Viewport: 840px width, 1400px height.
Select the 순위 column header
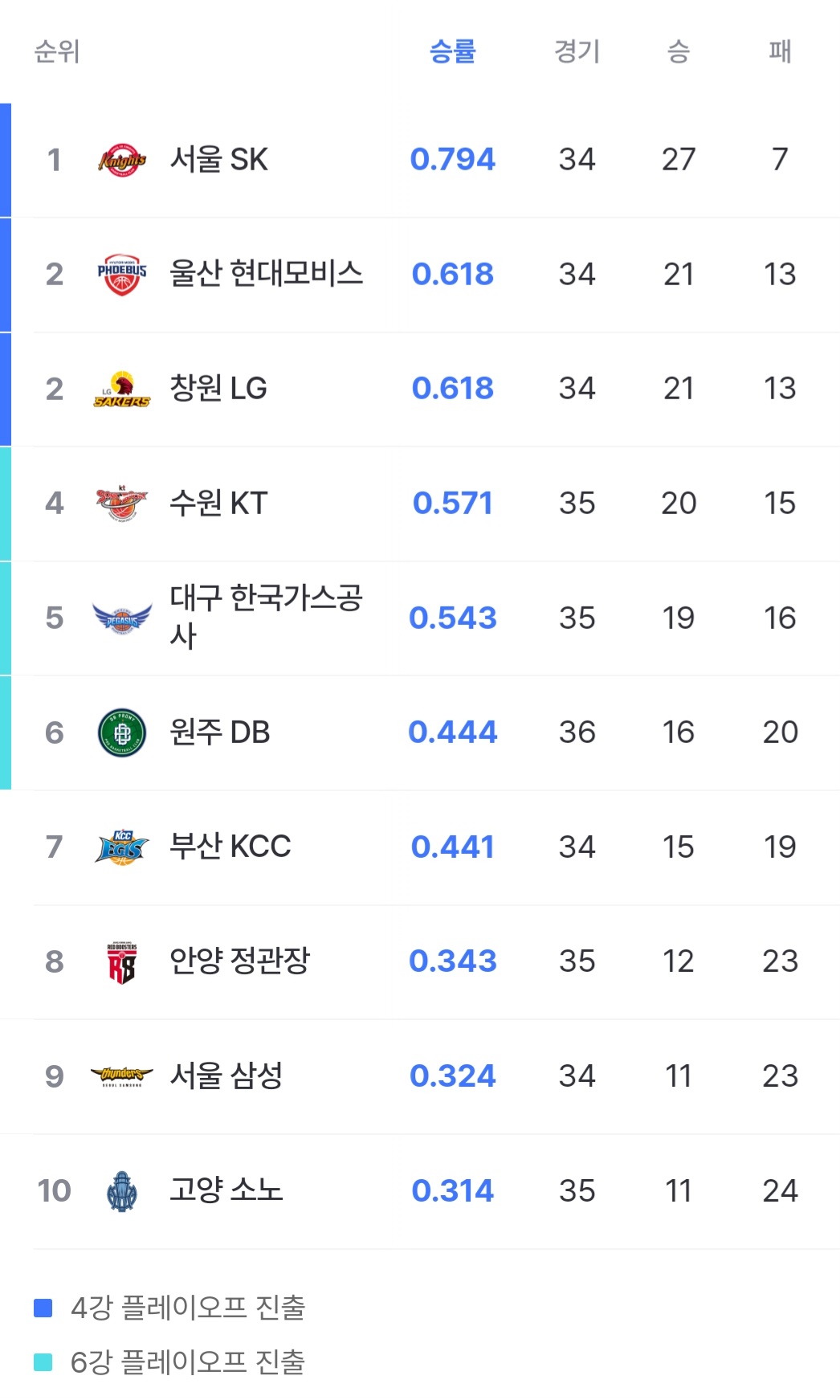tap(57, 51)
